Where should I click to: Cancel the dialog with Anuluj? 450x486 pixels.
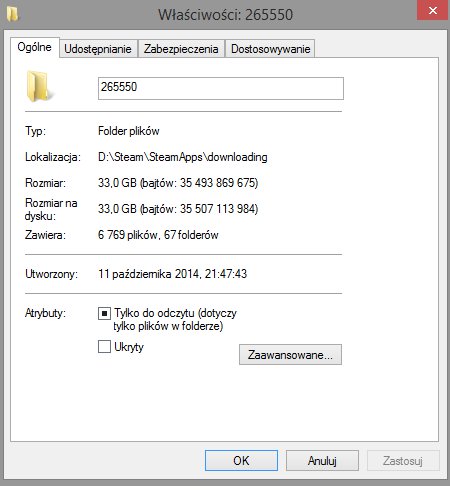322,460
